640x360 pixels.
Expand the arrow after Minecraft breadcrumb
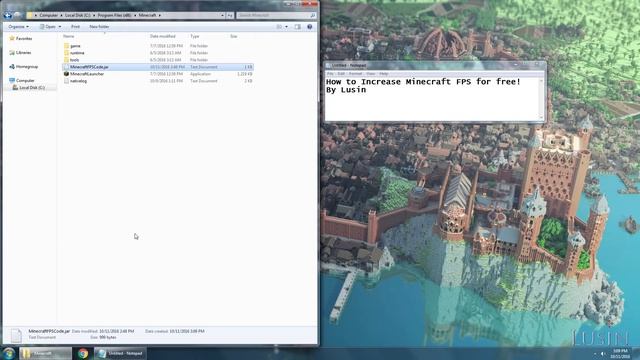click(160, 15)
